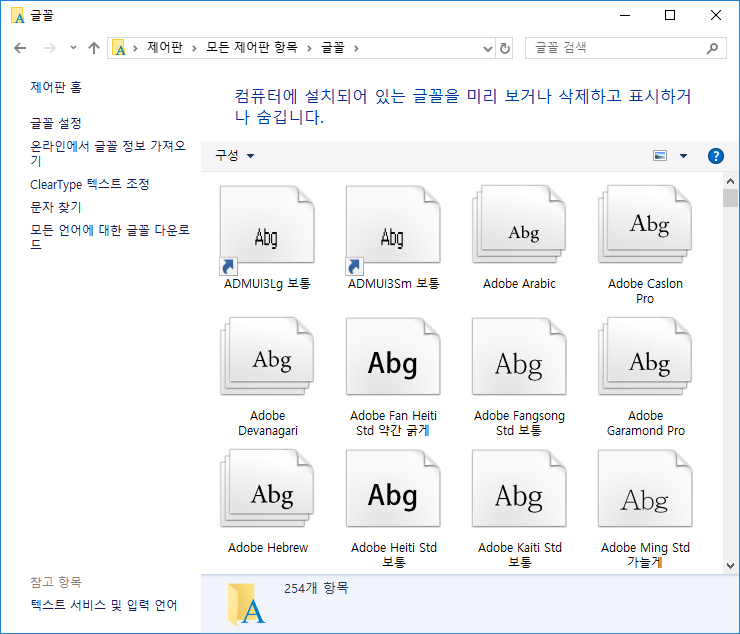Expand the address bar history dropdown
The width and height of the screenshot is (740, 634).
coord(488,48)
